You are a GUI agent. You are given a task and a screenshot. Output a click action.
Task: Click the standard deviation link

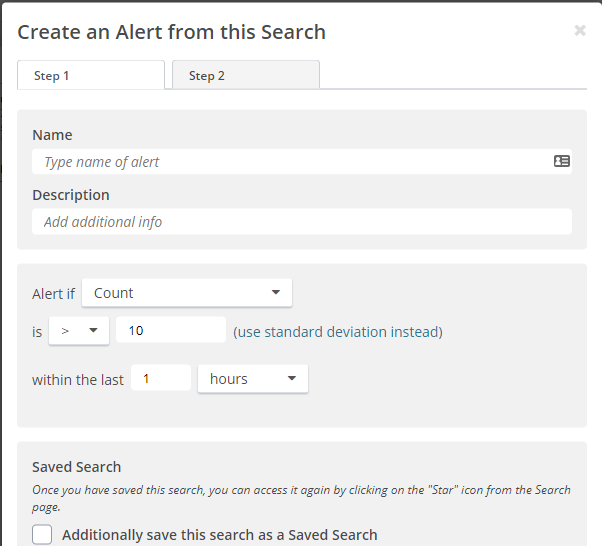338,331
